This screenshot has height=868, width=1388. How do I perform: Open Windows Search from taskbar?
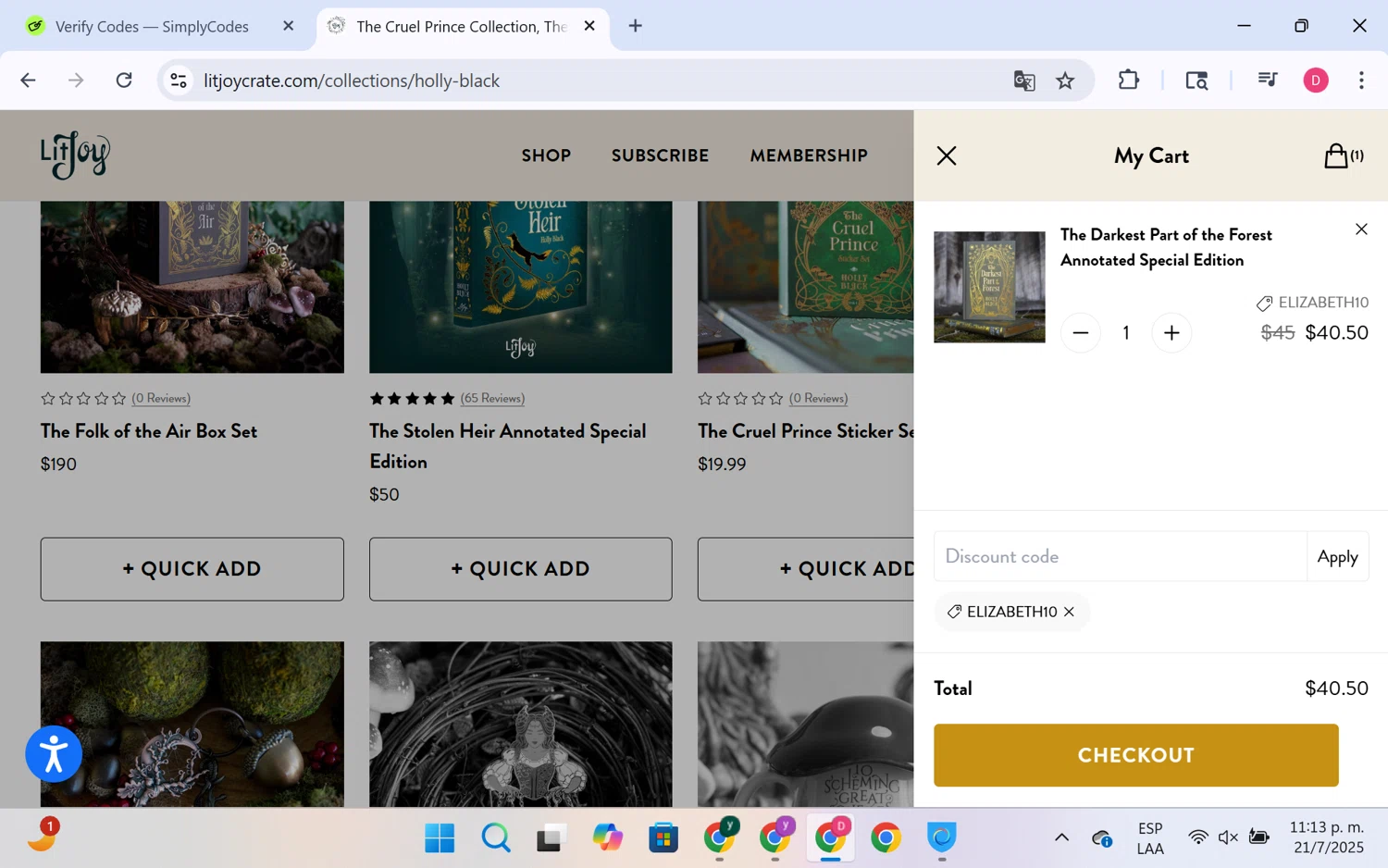point(496,838)
